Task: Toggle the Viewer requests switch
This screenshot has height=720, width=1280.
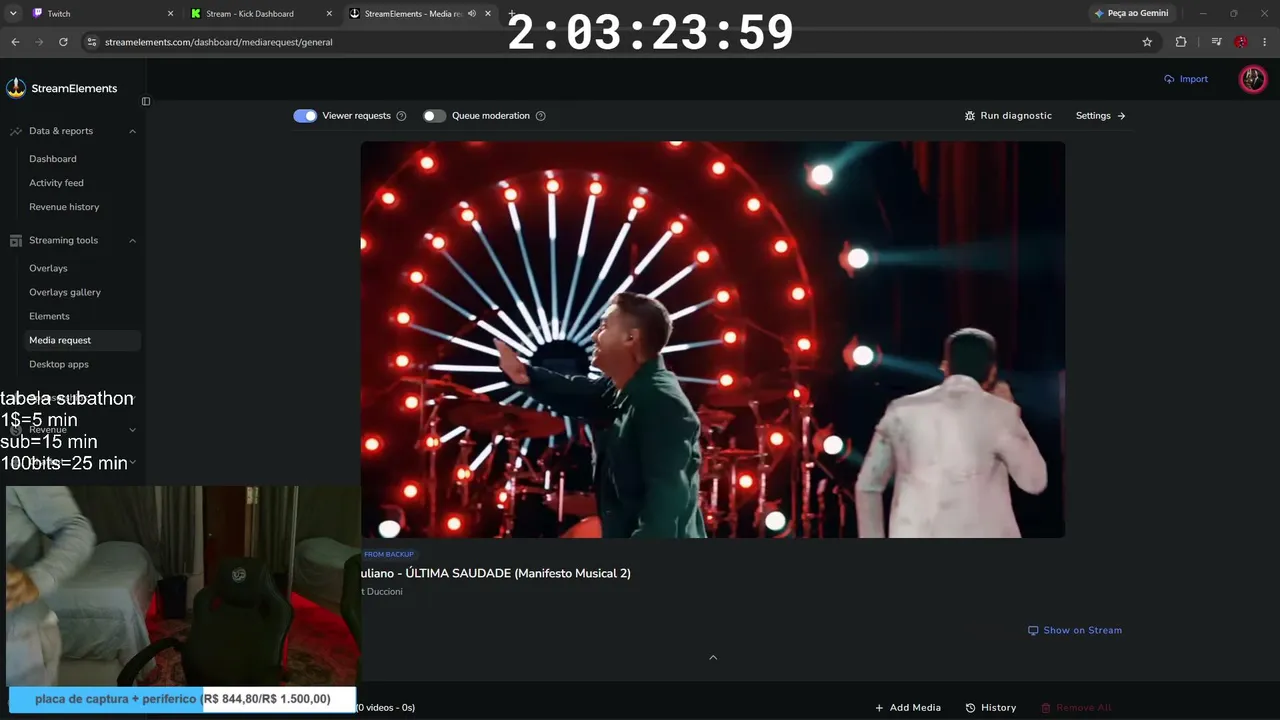Action: 305,116
